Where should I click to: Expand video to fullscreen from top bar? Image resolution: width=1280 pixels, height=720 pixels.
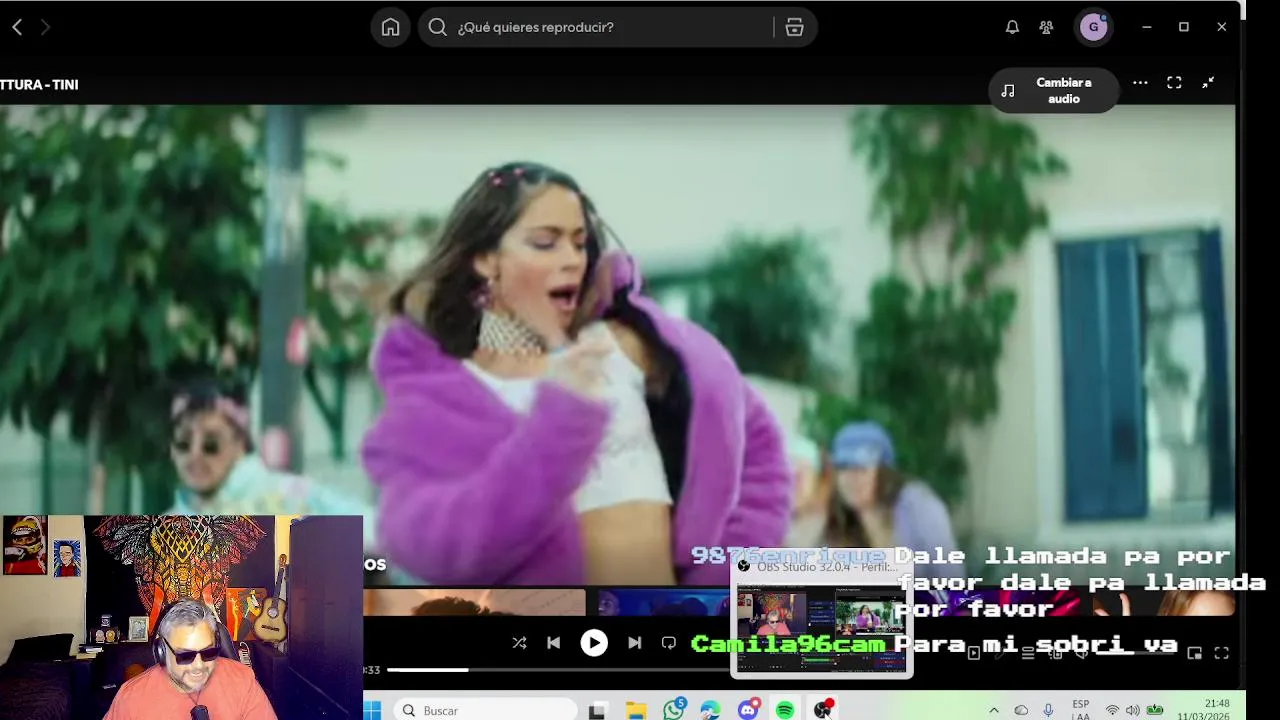1174,83
